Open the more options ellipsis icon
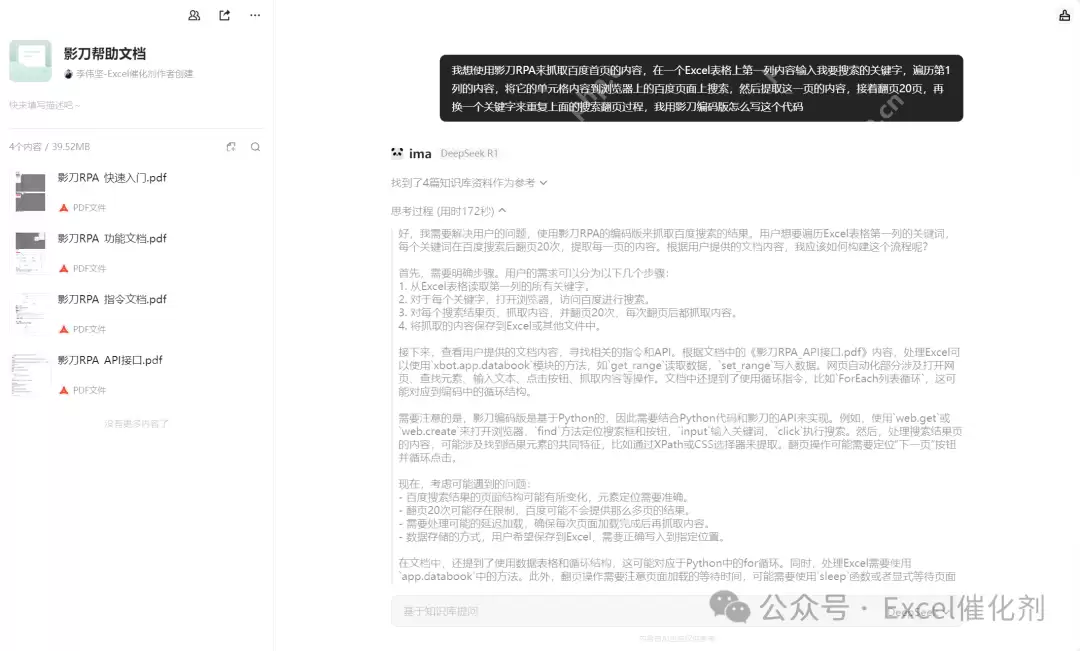Image resolution: width=1080 pixels, height=651 pixels. click(254, 14)
